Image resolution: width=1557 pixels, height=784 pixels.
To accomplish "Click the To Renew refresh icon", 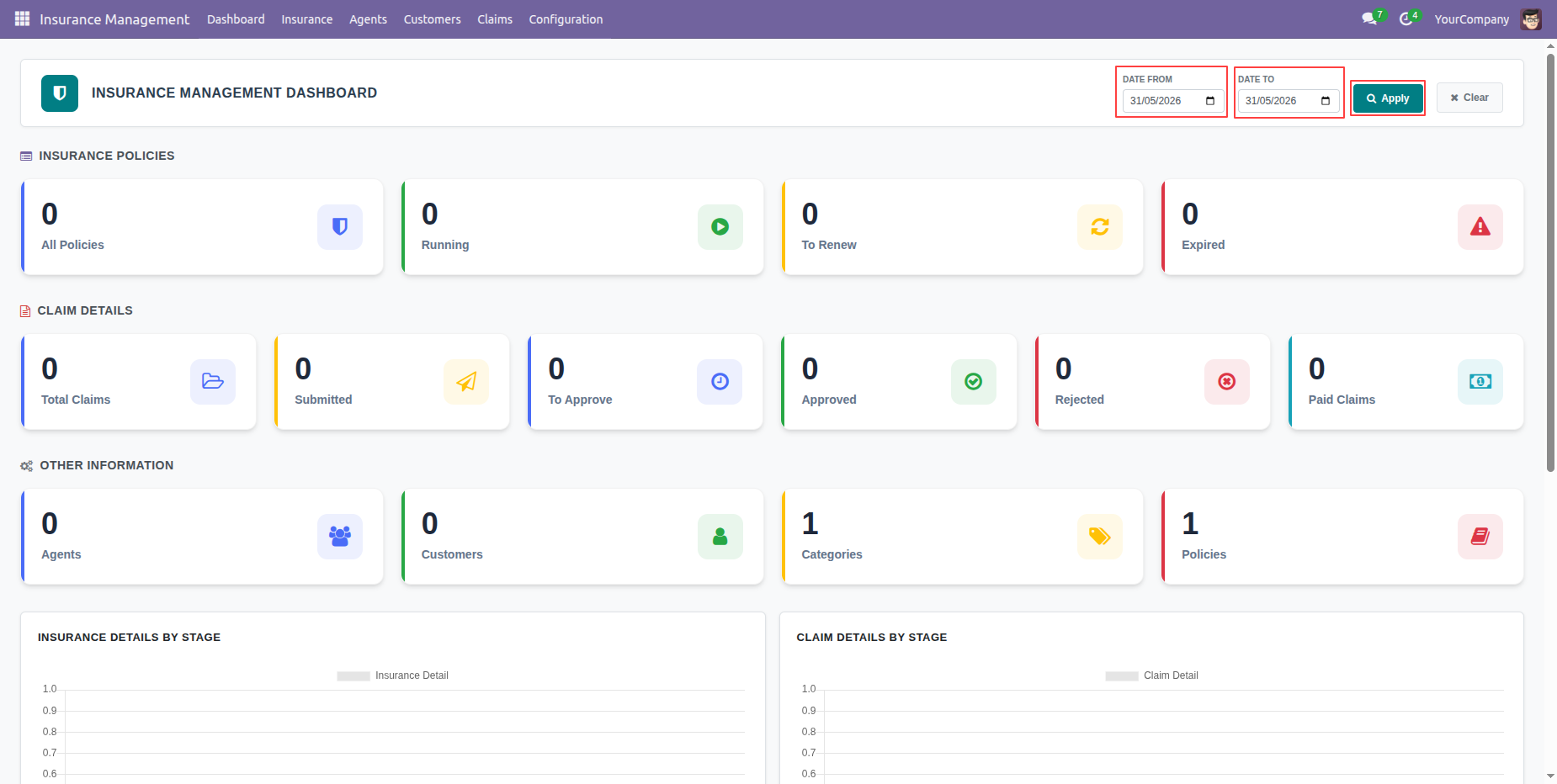I will tap(1100, 227).
